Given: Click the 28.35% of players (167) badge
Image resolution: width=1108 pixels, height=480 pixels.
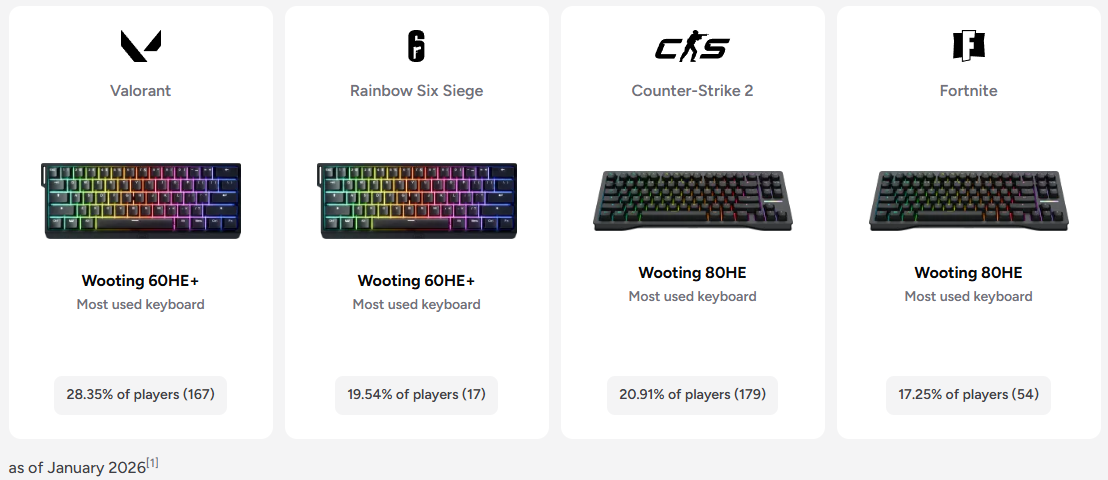Looking at the screenshot, I should [x=140, y=395].
